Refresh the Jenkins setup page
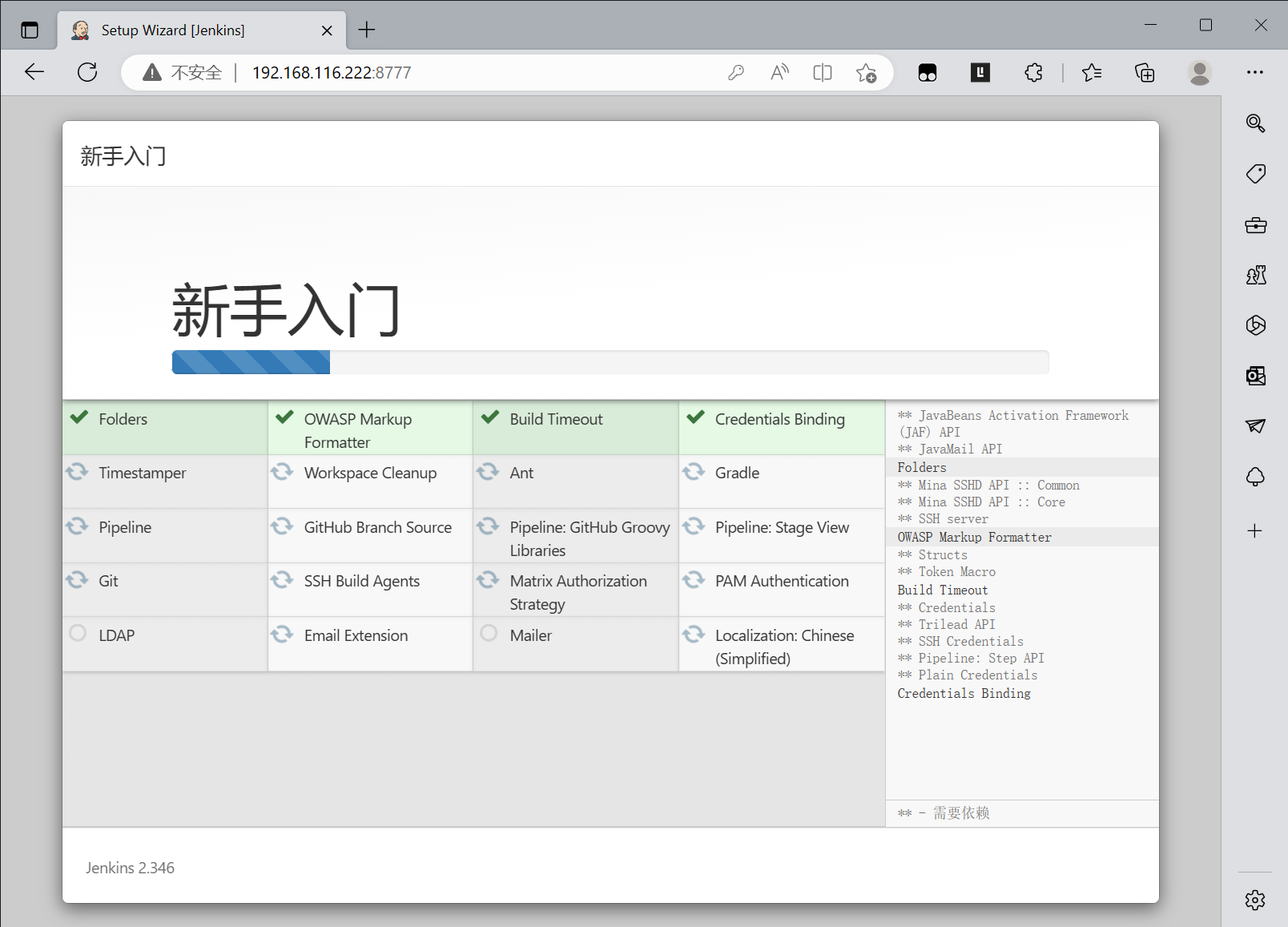 [x=87, y=72]
